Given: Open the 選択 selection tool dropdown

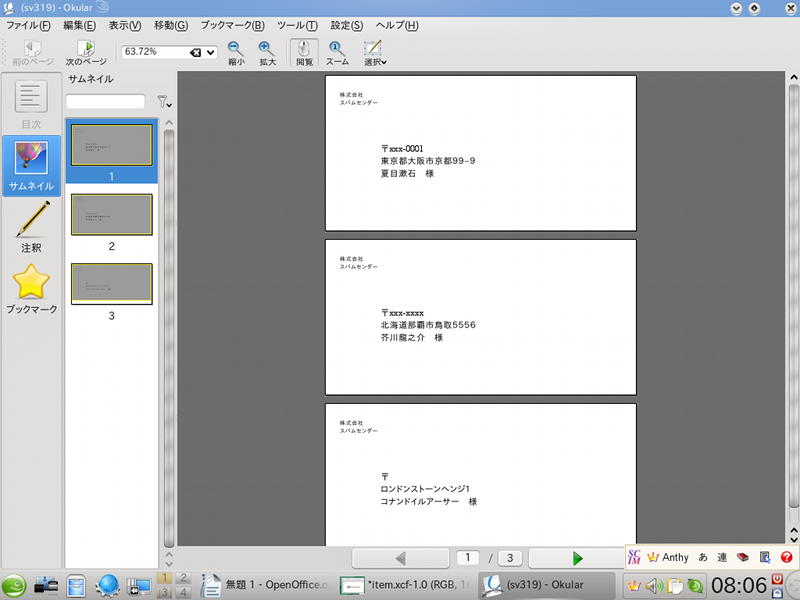Looking at the screenshot, I should 374,52.
